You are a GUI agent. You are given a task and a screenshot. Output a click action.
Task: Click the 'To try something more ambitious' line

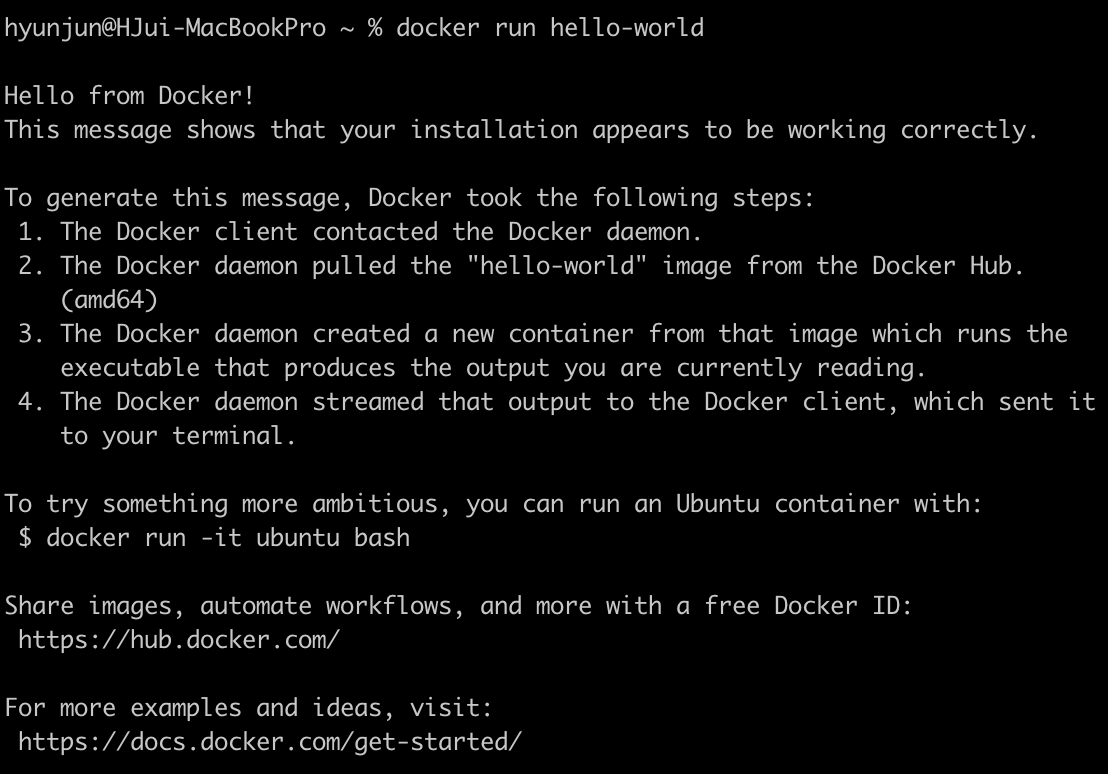point(493,504)
